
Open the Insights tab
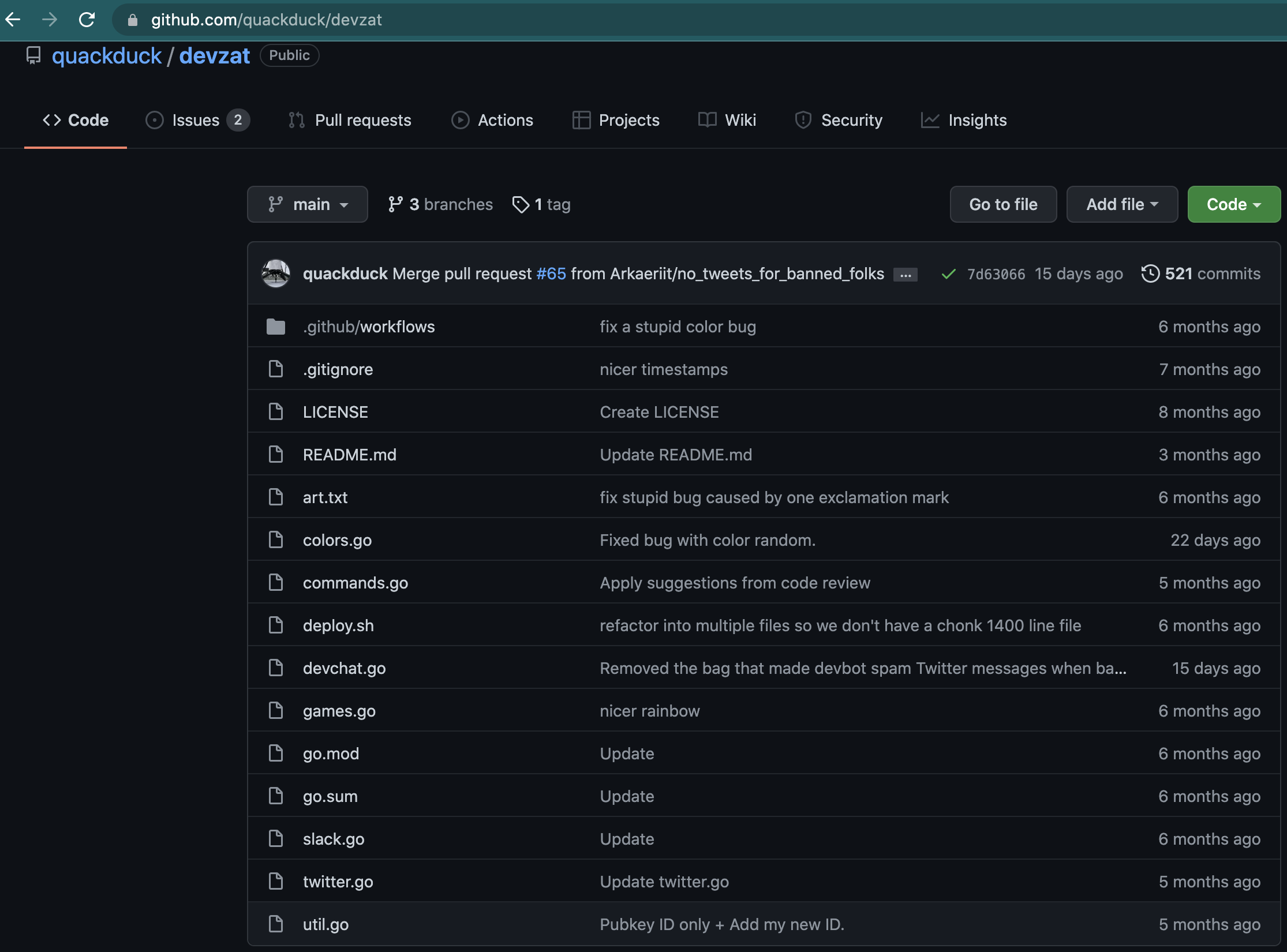964,120
